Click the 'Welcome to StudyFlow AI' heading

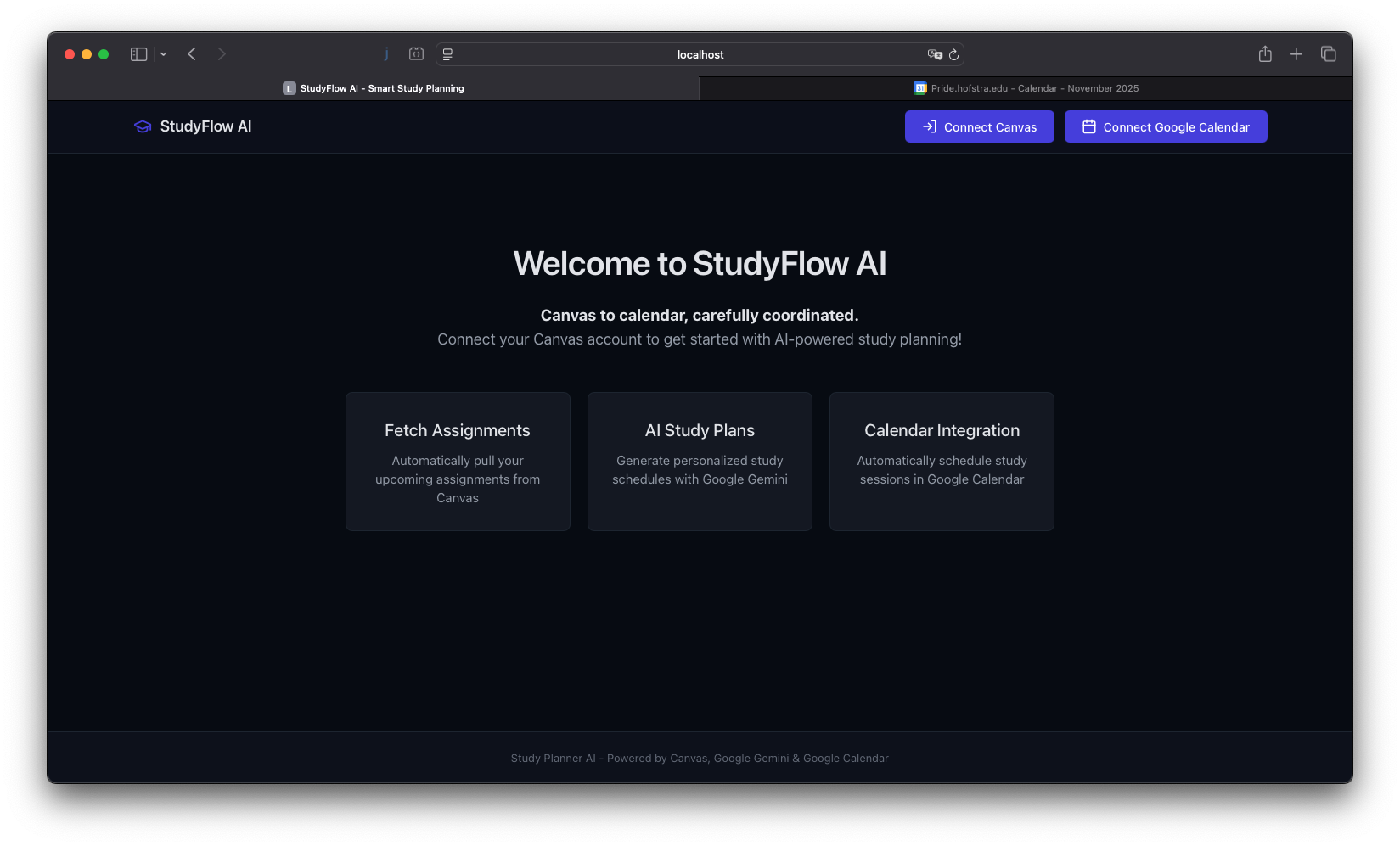coord(700,264)
